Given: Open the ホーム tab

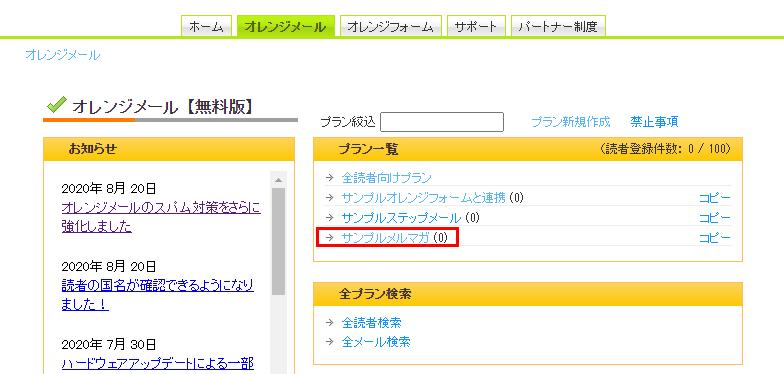Looking at the screenshot, I should (x=206, y=26).
